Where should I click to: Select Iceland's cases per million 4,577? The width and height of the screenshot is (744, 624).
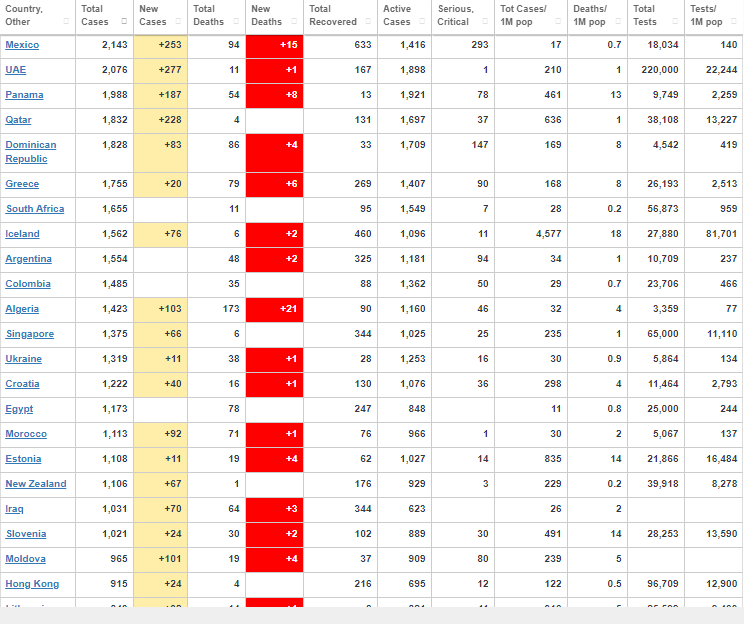(549, 234)
